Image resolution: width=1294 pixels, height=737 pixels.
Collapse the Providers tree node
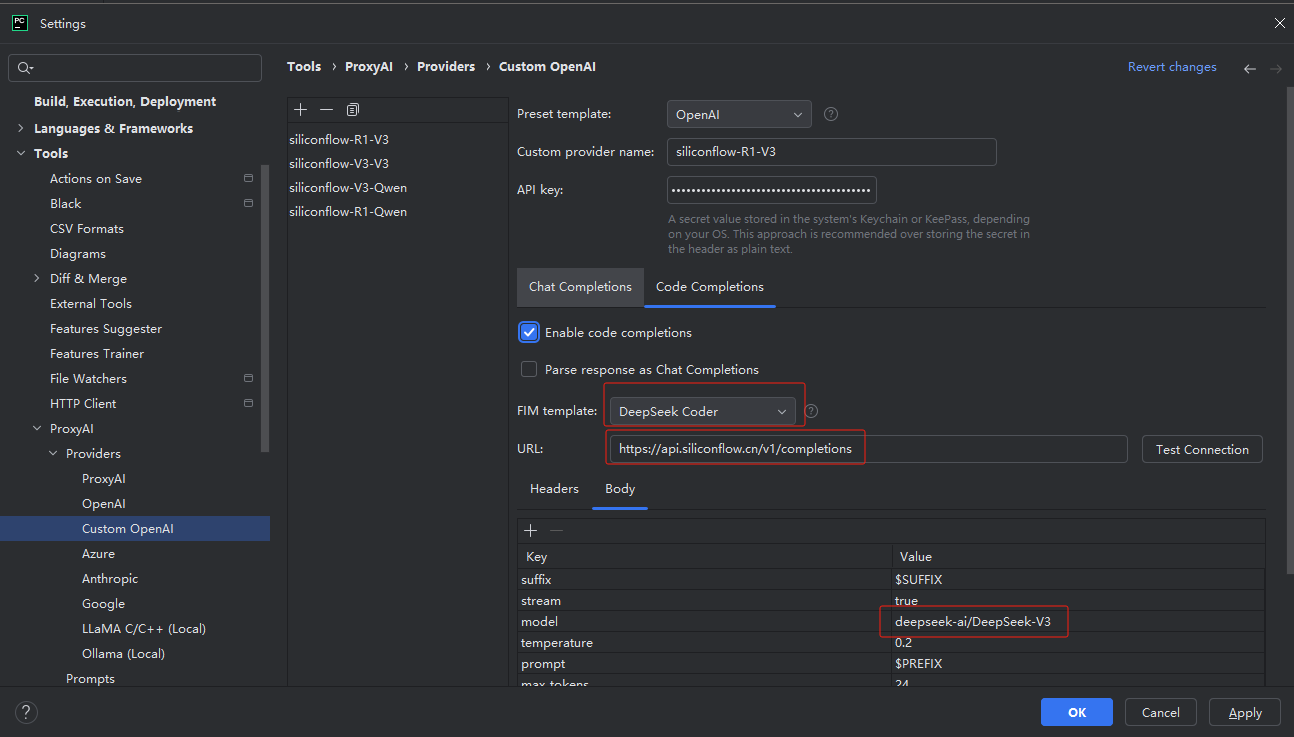[x=53, y=453]
